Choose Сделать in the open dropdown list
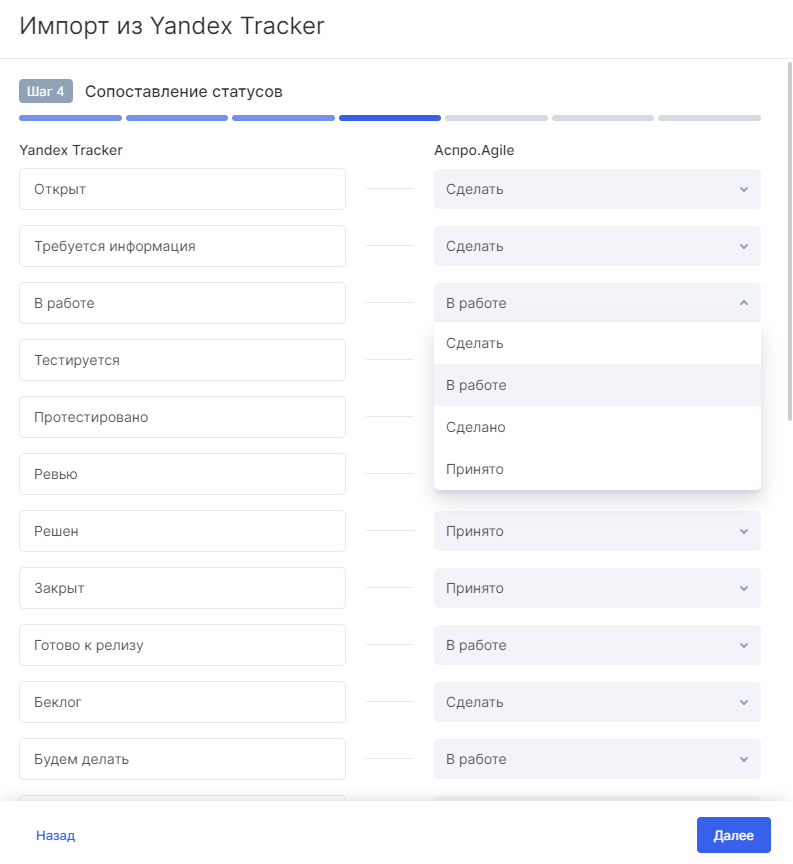The image size is (793, 864). tap(597, 343)
